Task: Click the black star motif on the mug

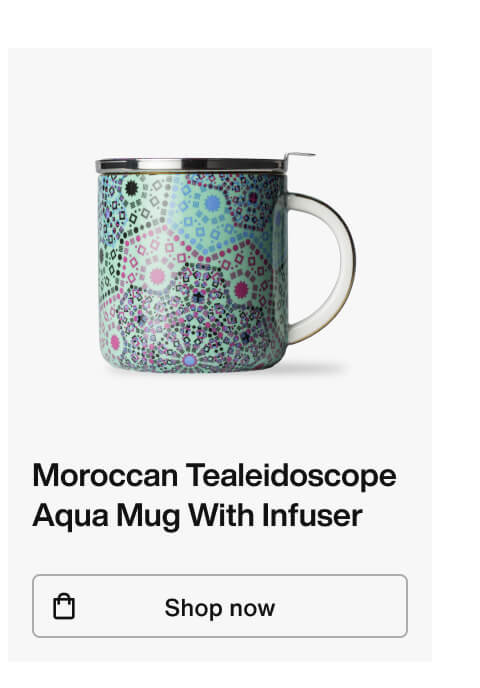Action: pos(132,188)
